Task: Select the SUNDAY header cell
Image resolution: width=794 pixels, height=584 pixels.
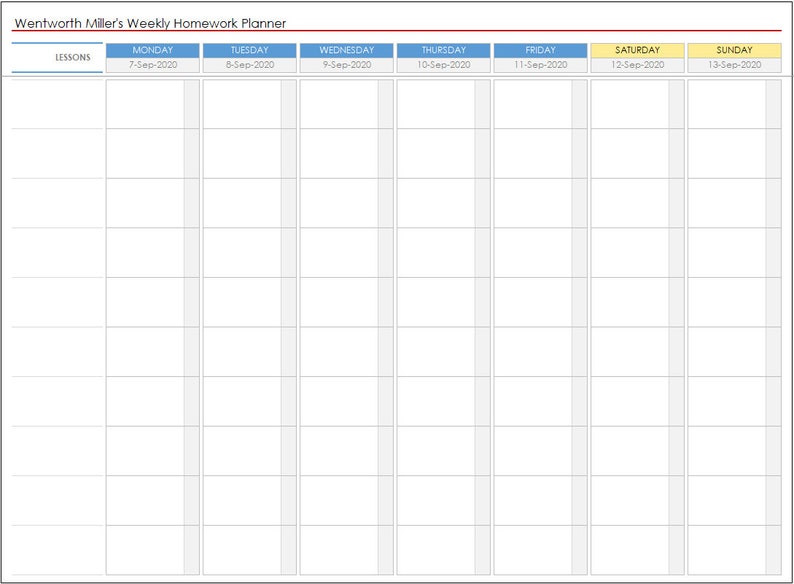Action: coord(734,50)
